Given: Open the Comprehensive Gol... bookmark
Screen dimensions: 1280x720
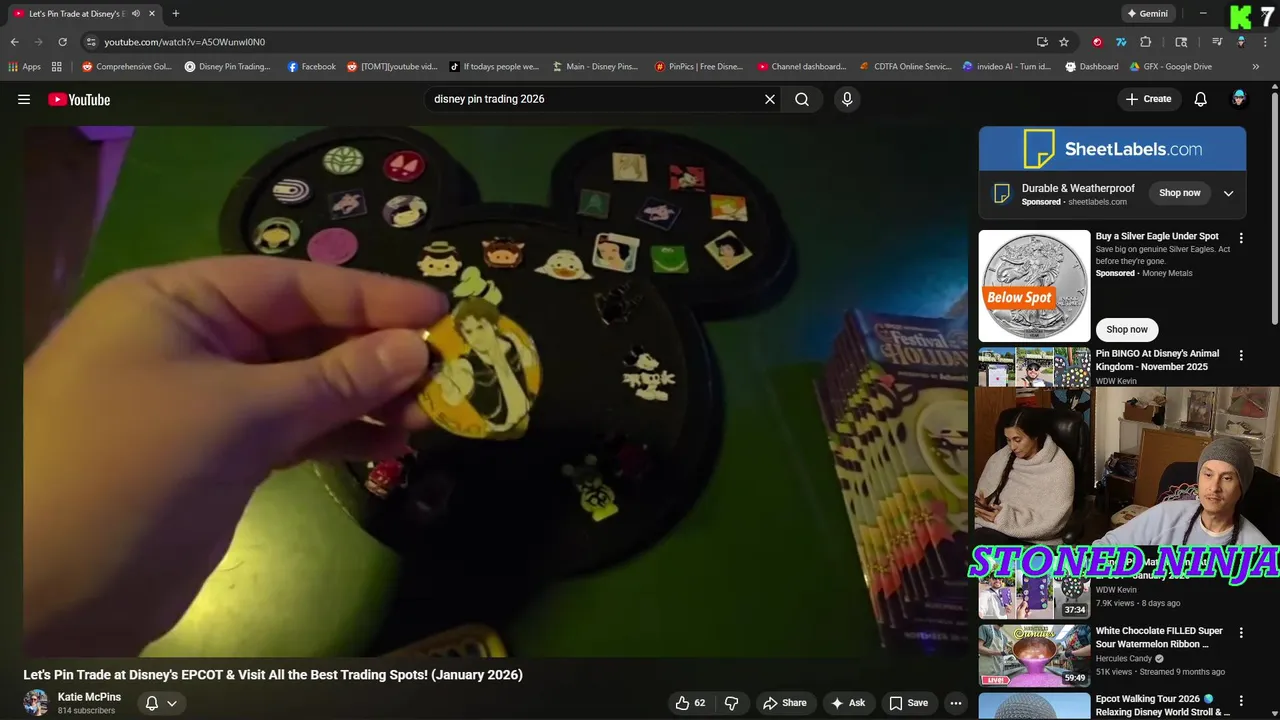Looking at the screenshot, I should 127,67.
